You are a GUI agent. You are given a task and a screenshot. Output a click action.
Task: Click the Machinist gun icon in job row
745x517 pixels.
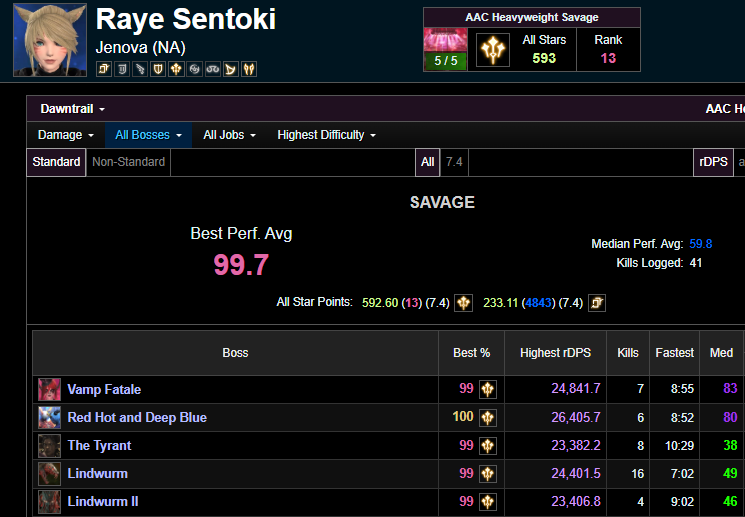(x=140, y=69)
